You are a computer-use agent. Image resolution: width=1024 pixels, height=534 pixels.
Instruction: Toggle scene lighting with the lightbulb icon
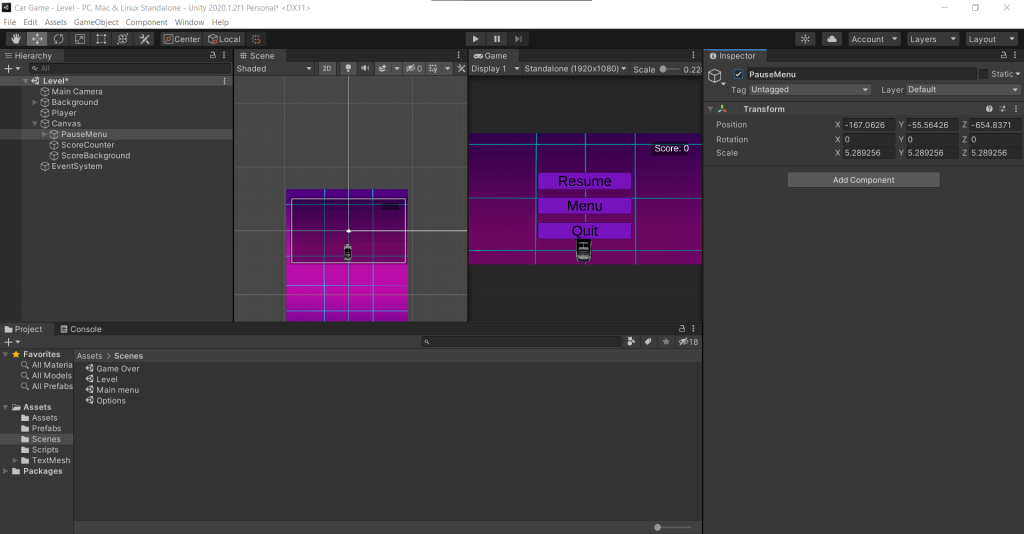click(348, 69)
